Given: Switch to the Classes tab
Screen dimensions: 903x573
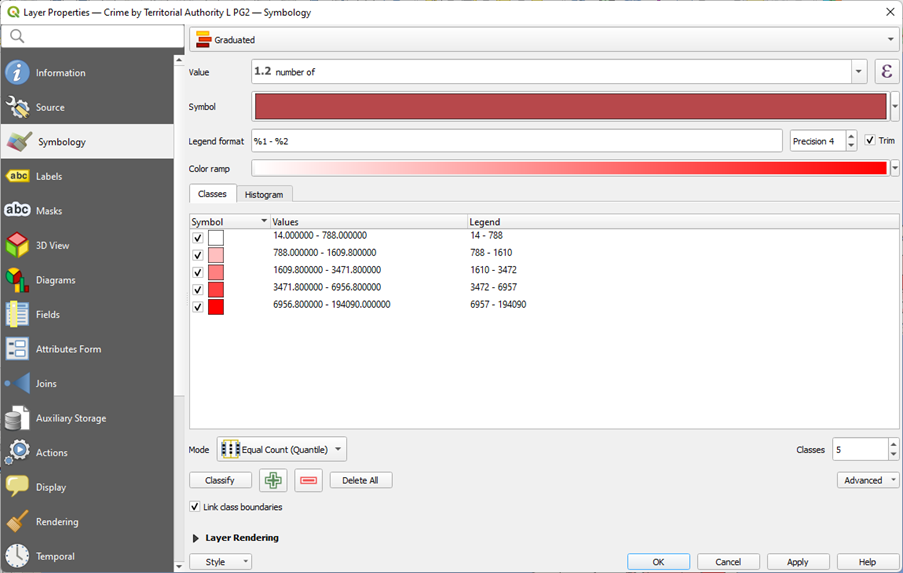Looking at the screenshot, I should click(212, 193).
